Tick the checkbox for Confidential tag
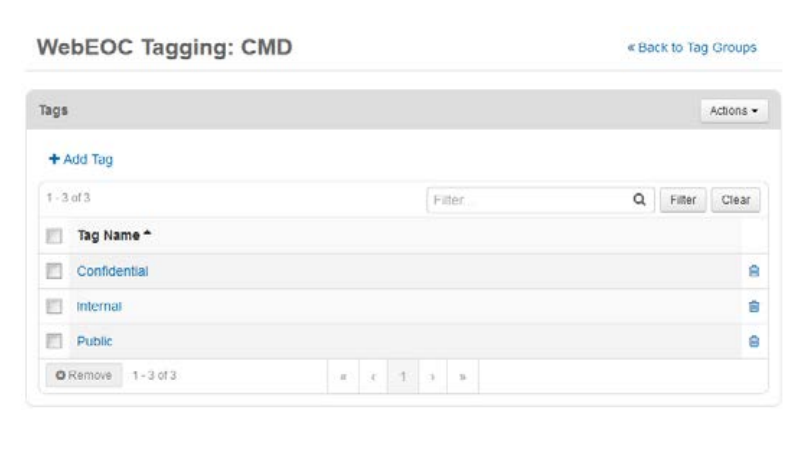This screenshot has width=808, height=470. click(x=55, y=271)
